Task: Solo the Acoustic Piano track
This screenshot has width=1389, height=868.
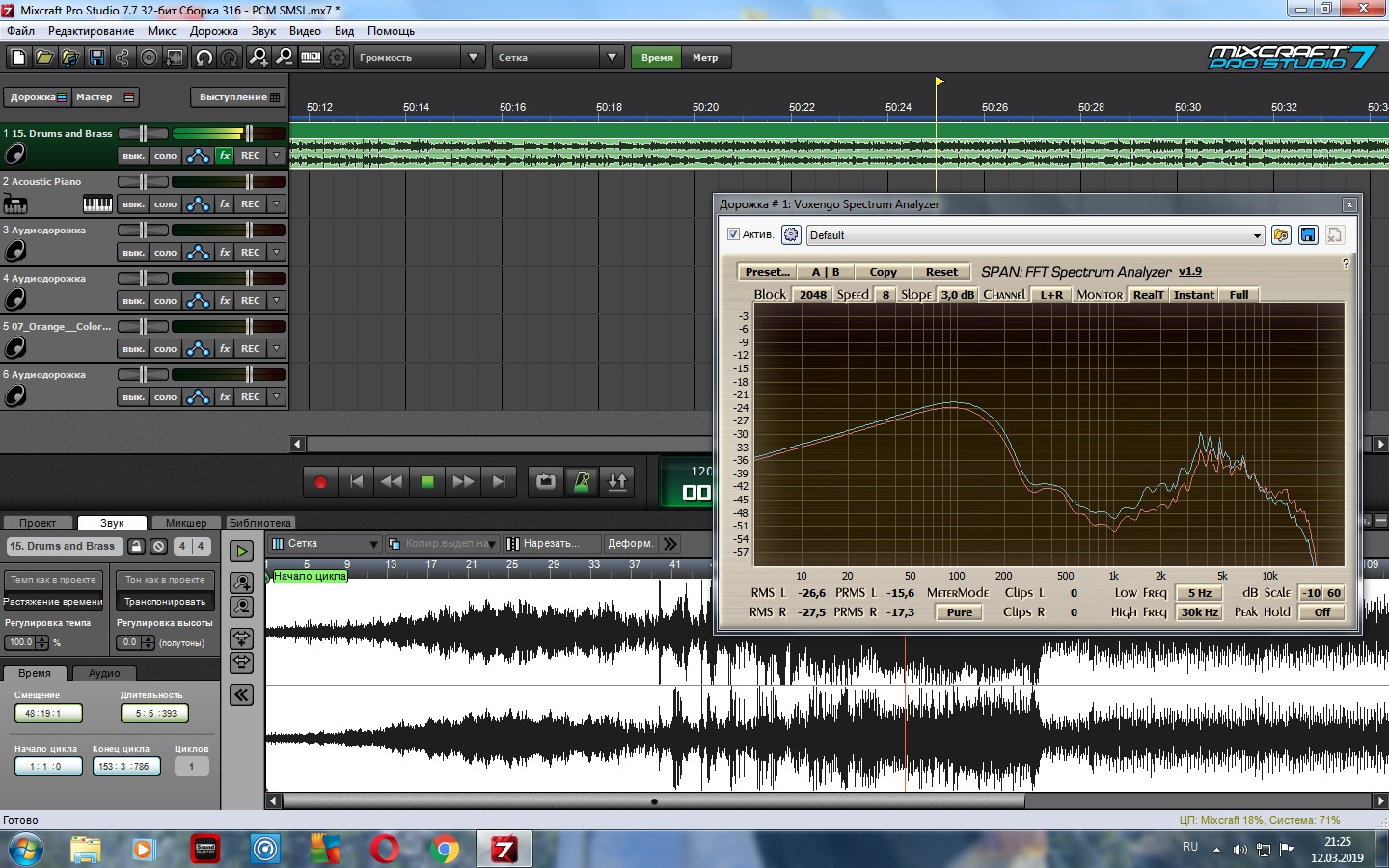Action: 166,203
